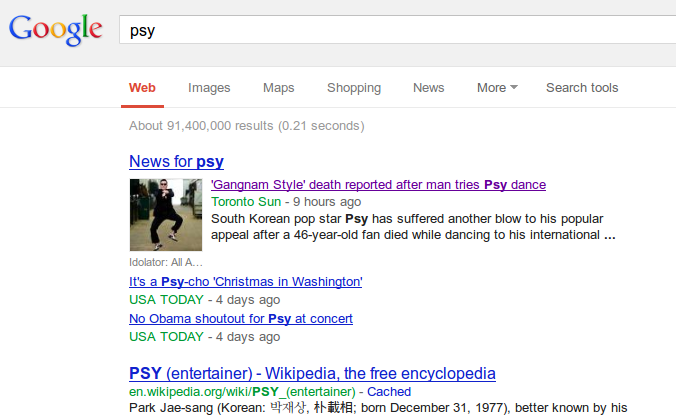
Task: Expand the More dropdown menu
Action: [x=497, y=88]
